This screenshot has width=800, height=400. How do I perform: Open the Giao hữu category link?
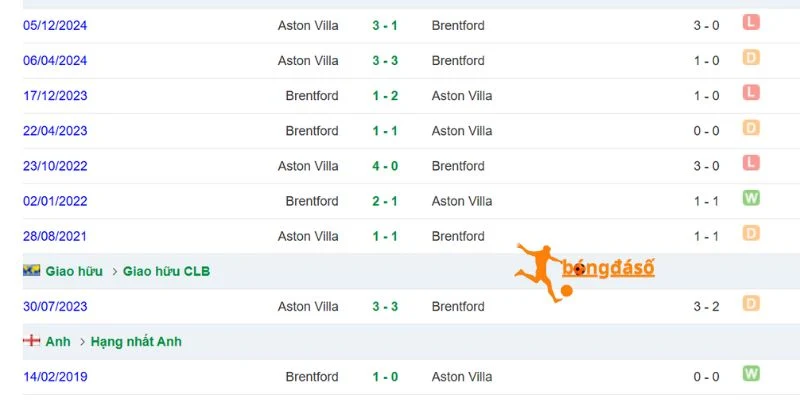click(x=74, y=271)
